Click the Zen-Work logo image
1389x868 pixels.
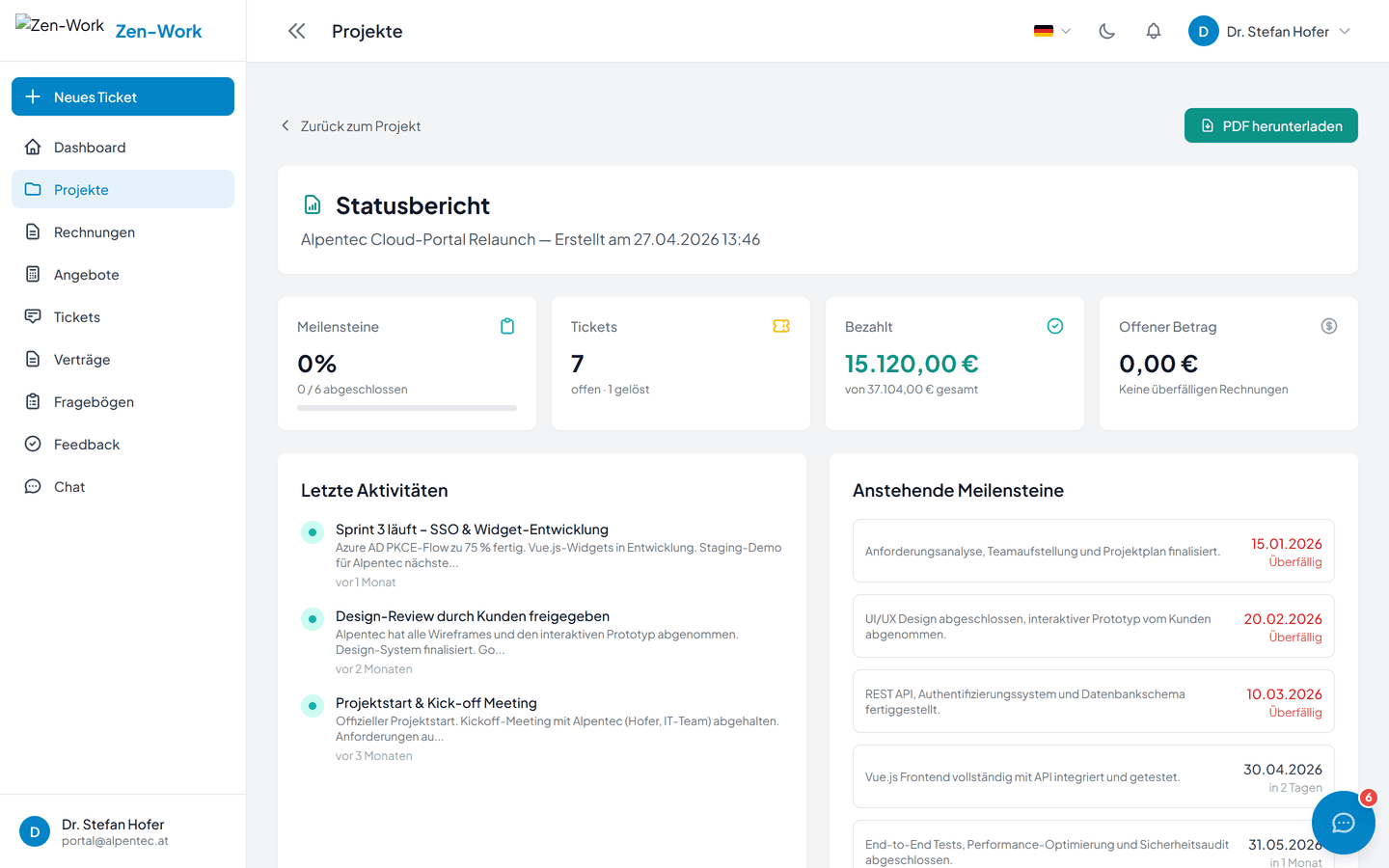(x=60, y=25)
